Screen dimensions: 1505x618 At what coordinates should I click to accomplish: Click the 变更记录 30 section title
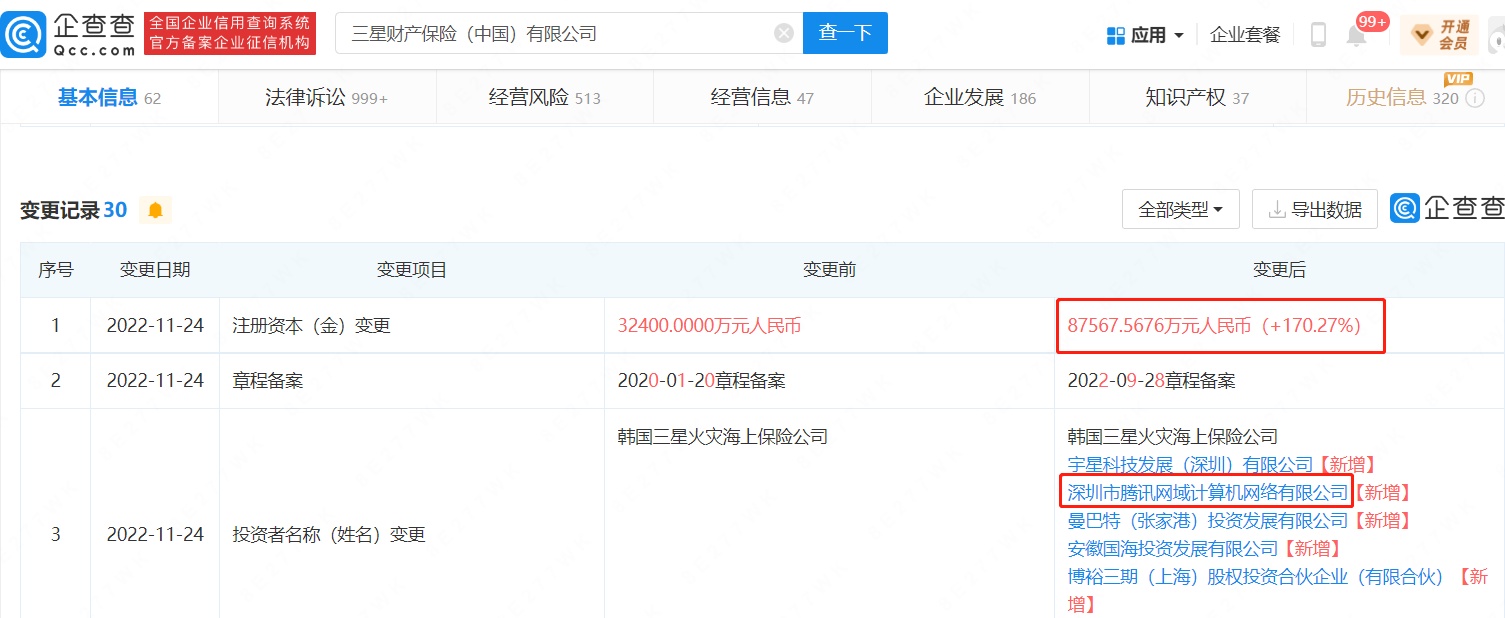click(74, 210)
